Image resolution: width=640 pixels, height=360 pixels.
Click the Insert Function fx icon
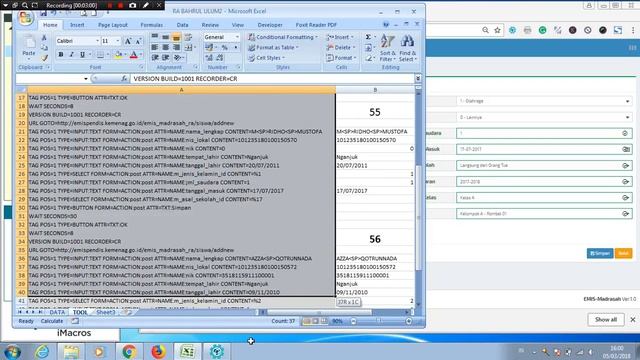coord(124,78)
